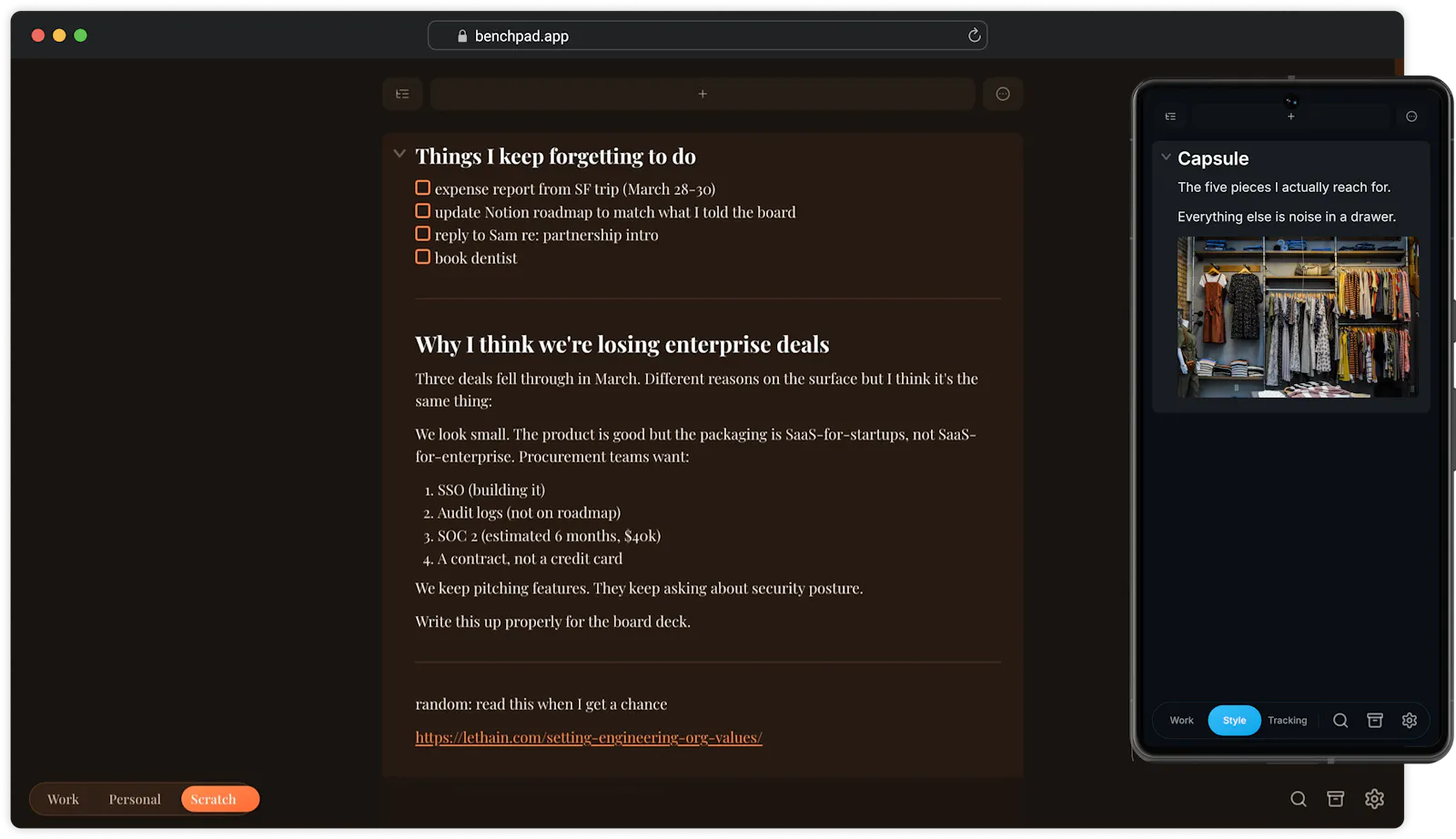The width and height of the screenshot is (1456, 839).
Task: Reload the benchpad.app page
Action: pos(974,35)
